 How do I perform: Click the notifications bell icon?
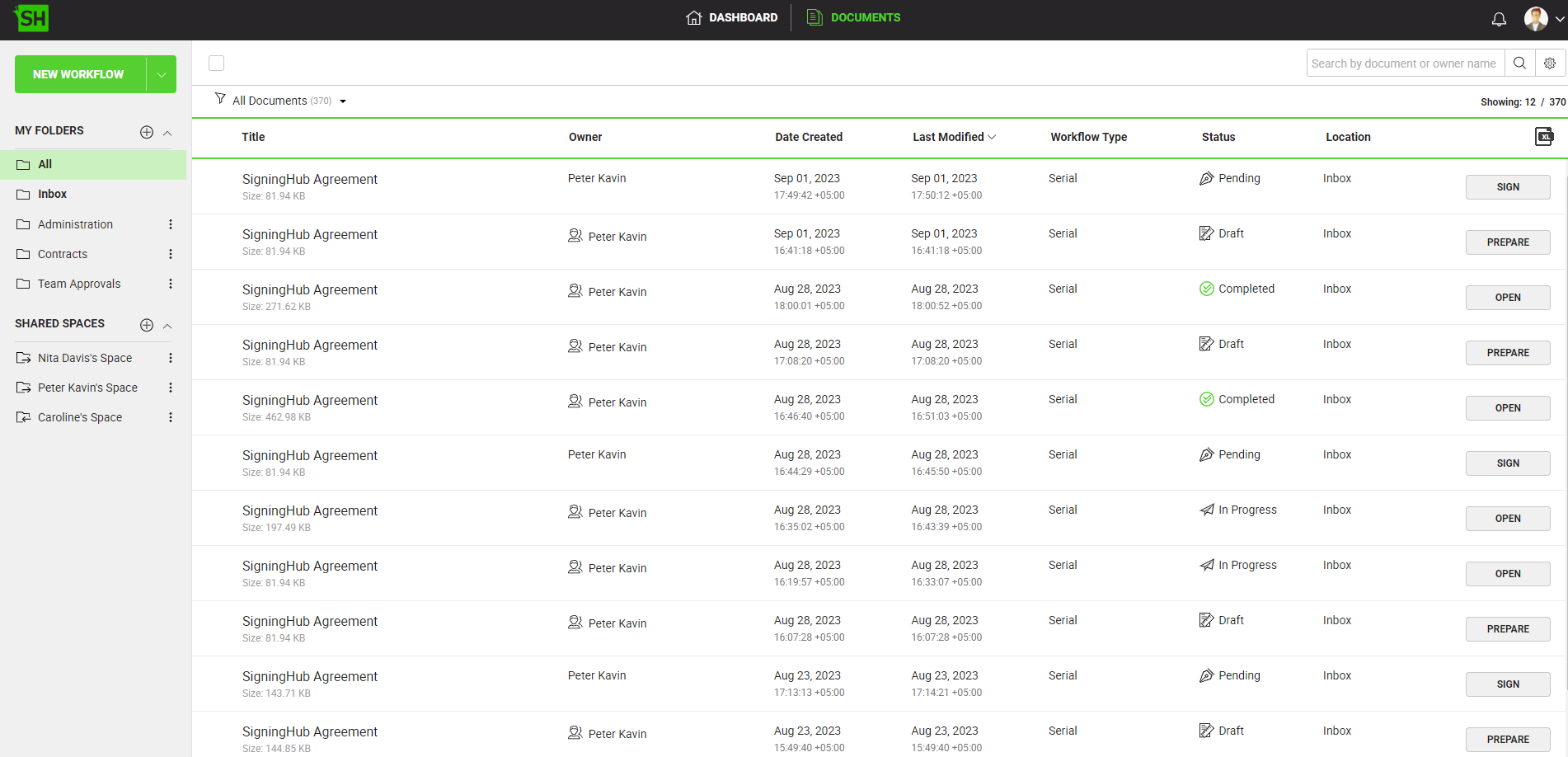pos(1499,19)
